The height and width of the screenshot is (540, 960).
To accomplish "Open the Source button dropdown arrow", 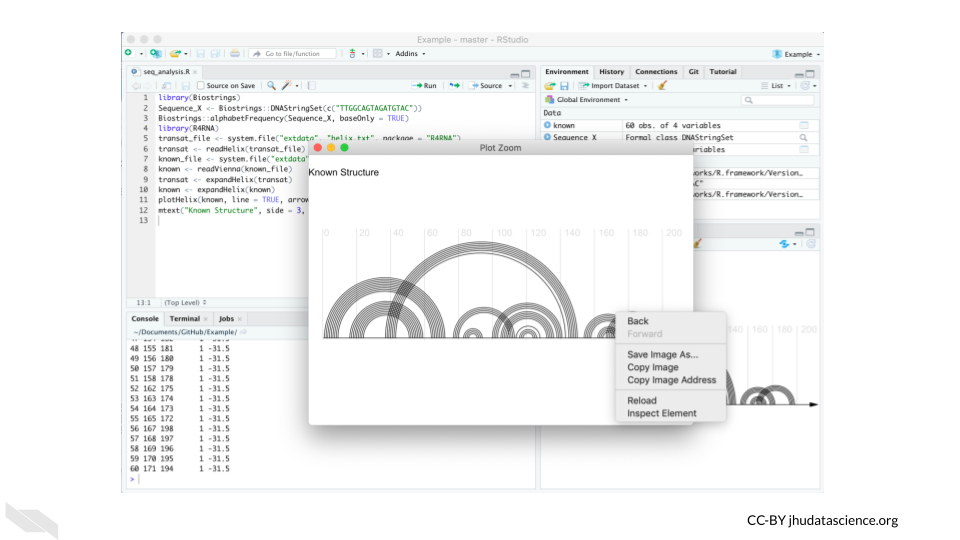I will coord(510,86).
